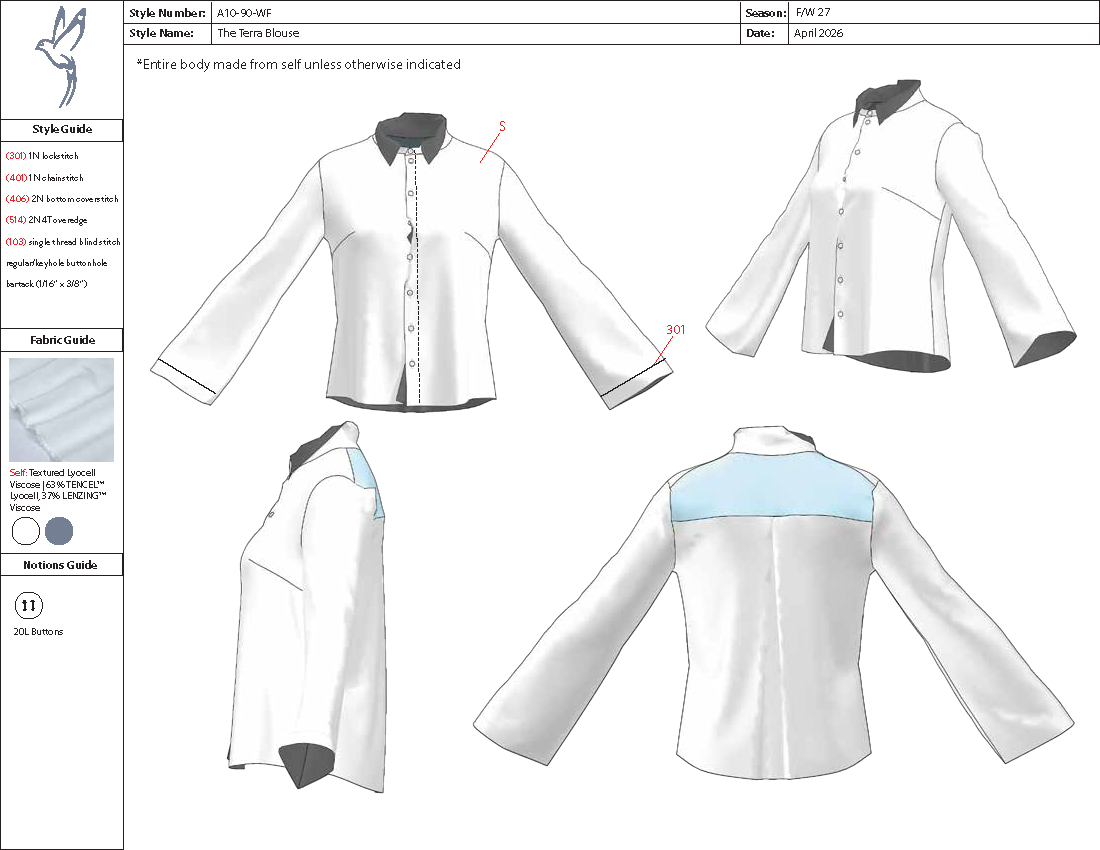Select the 20L Buttons notion icon
1100x850 pixels.
click(x=31, y=604)
